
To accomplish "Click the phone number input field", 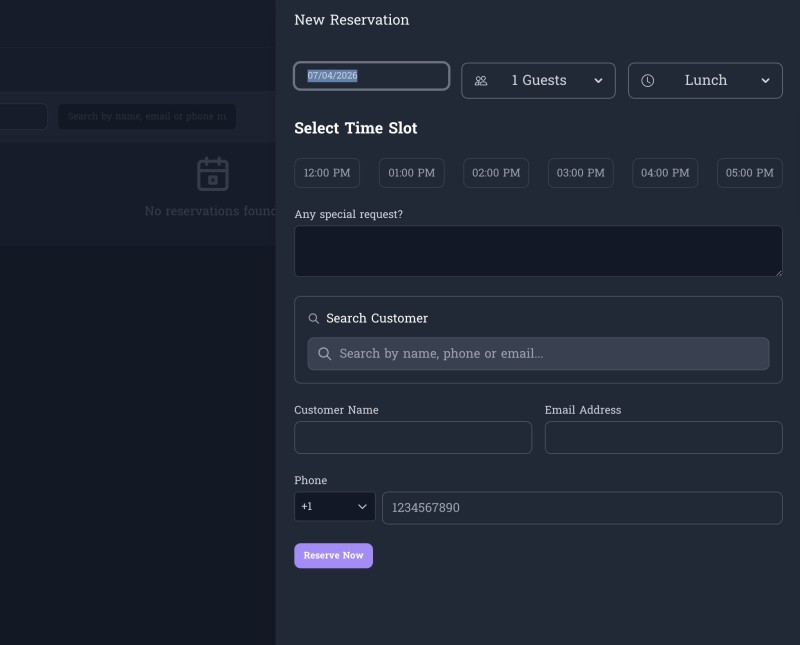I will pyautogui.click(x=582, y=508).
